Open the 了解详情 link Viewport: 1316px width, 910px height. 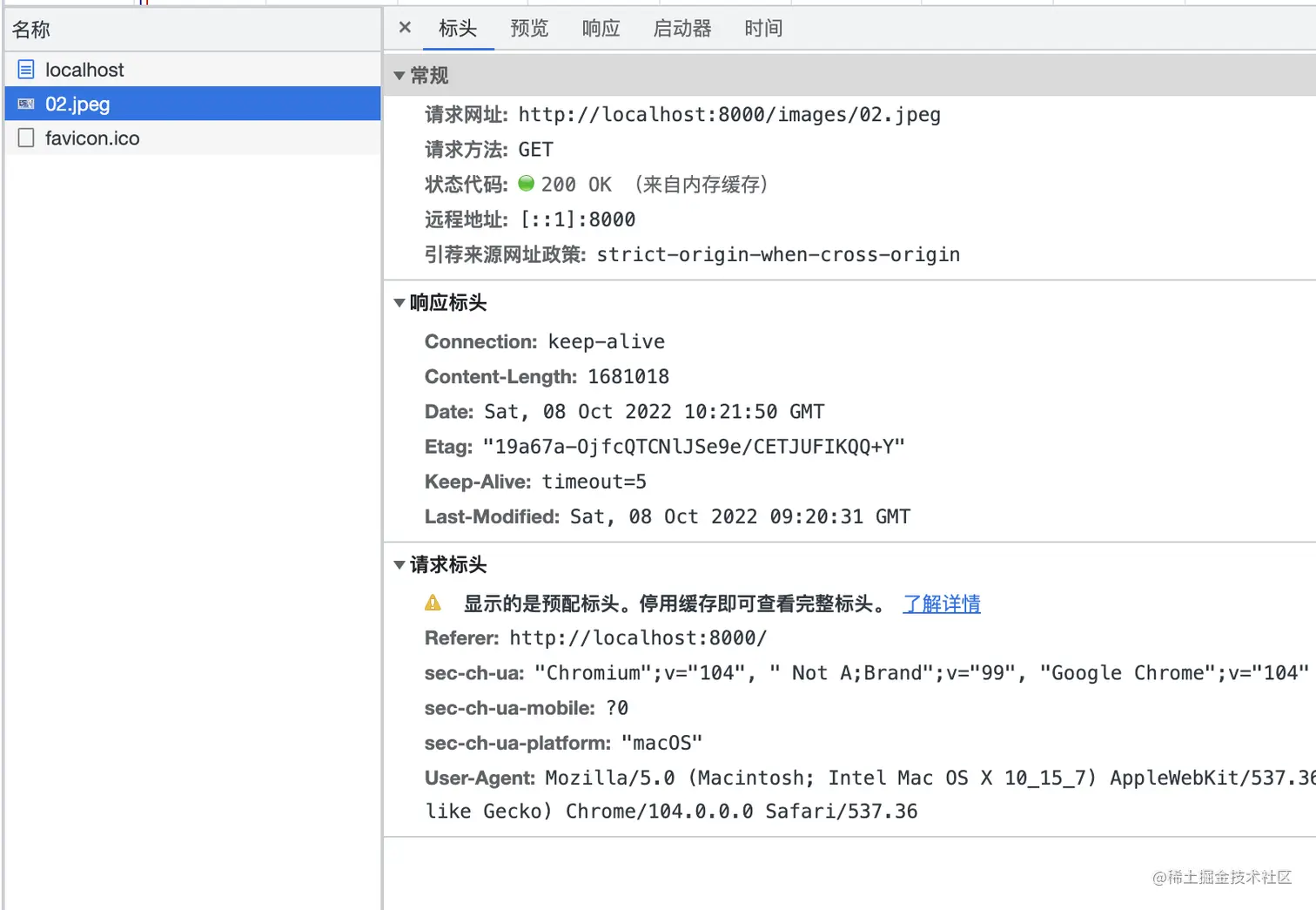(x=941, y=603)
